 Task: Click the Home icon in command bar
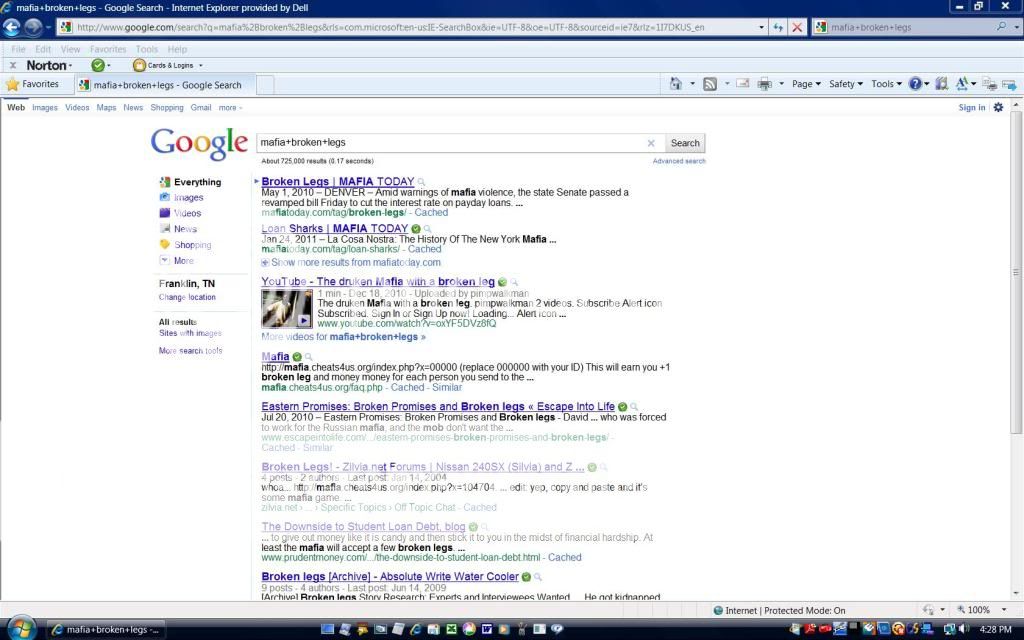676,84
